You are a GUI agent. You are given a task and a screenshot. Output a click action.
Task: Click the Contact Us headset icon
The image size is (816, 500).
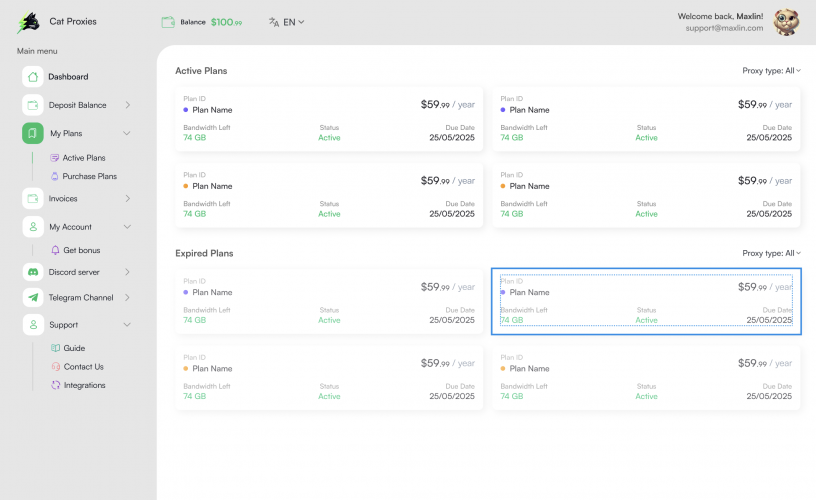(56, 367)
